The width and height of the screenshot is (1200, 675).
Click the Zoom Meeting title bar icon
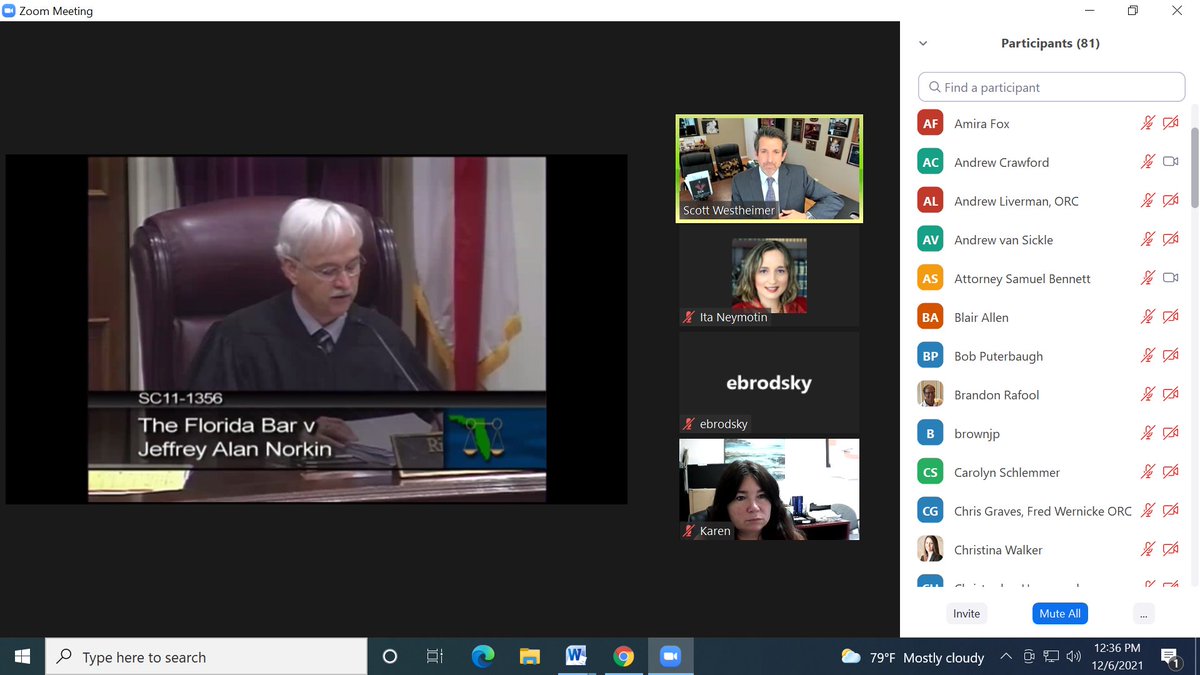coord(9,11)
